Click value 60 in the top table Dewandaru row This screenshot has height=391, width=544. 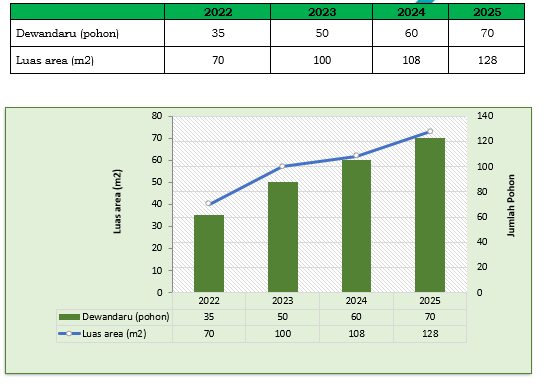pyautogui.click(x=411, y=33)
